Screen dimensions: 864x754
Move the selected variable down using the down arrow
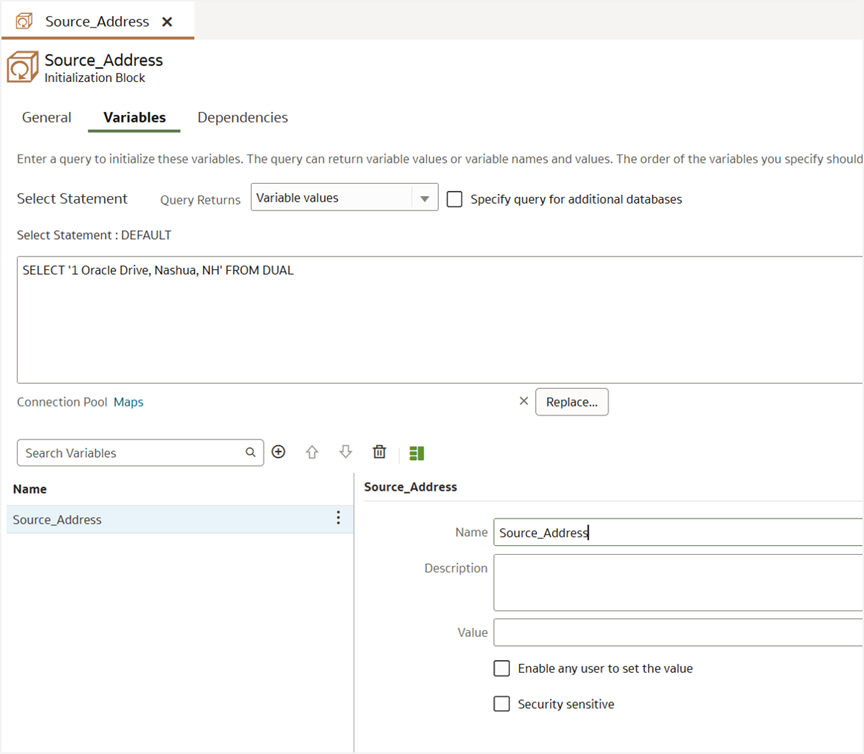[345, 452]
